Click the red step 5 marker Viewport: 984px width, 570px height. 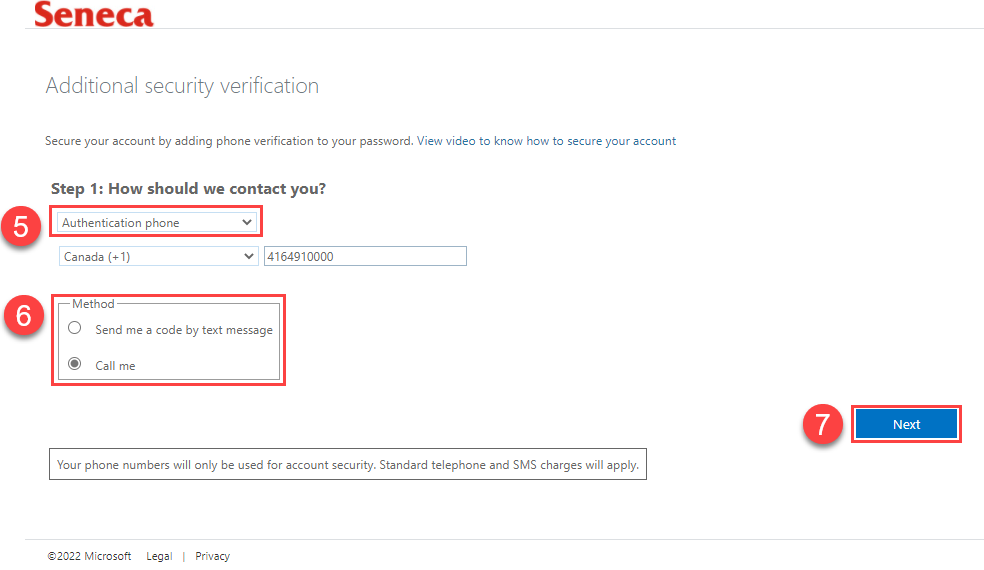[x=21, y=226]
